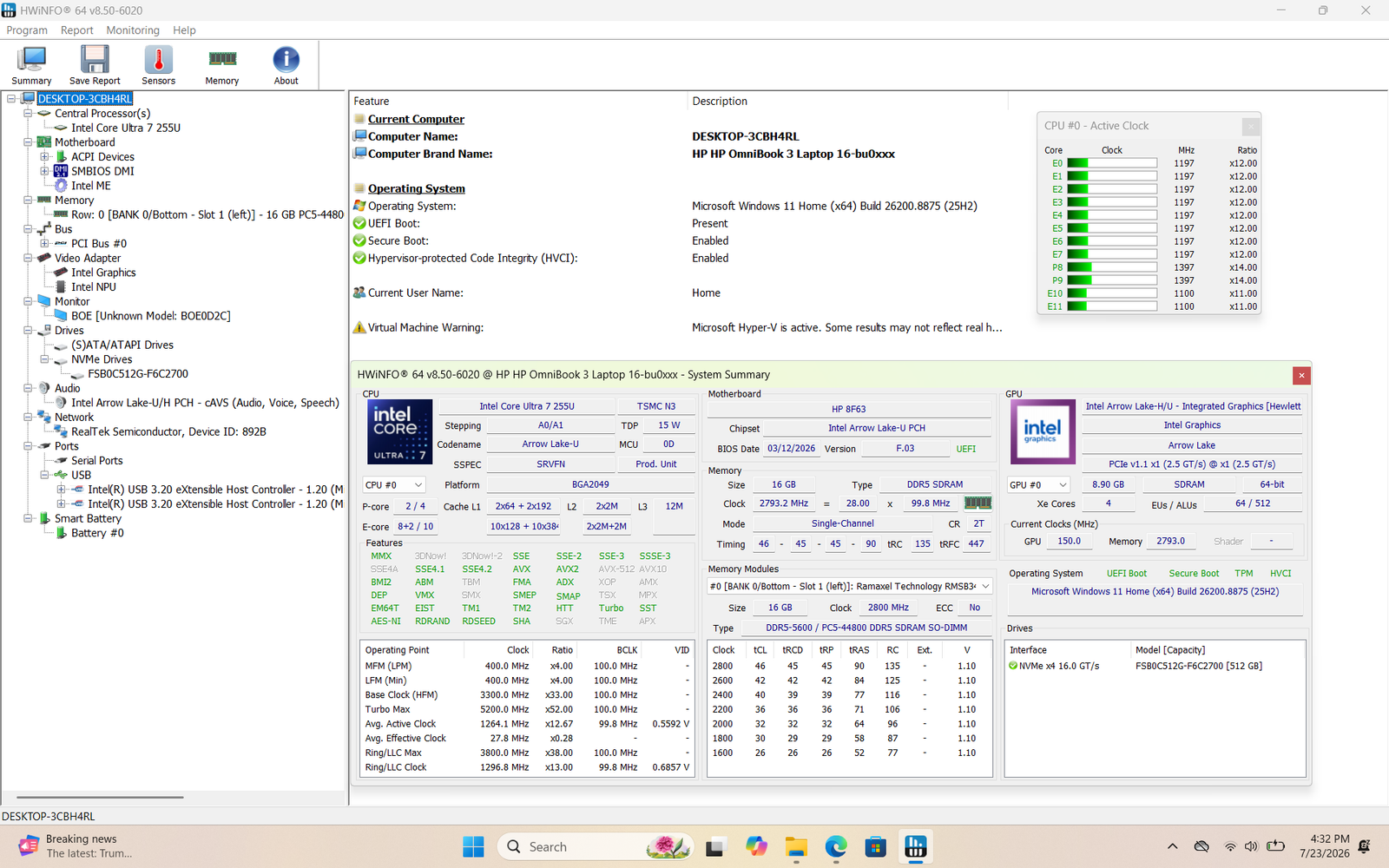
Task: Open Microsoft Store from the taskbar
Action: point(876,846)
